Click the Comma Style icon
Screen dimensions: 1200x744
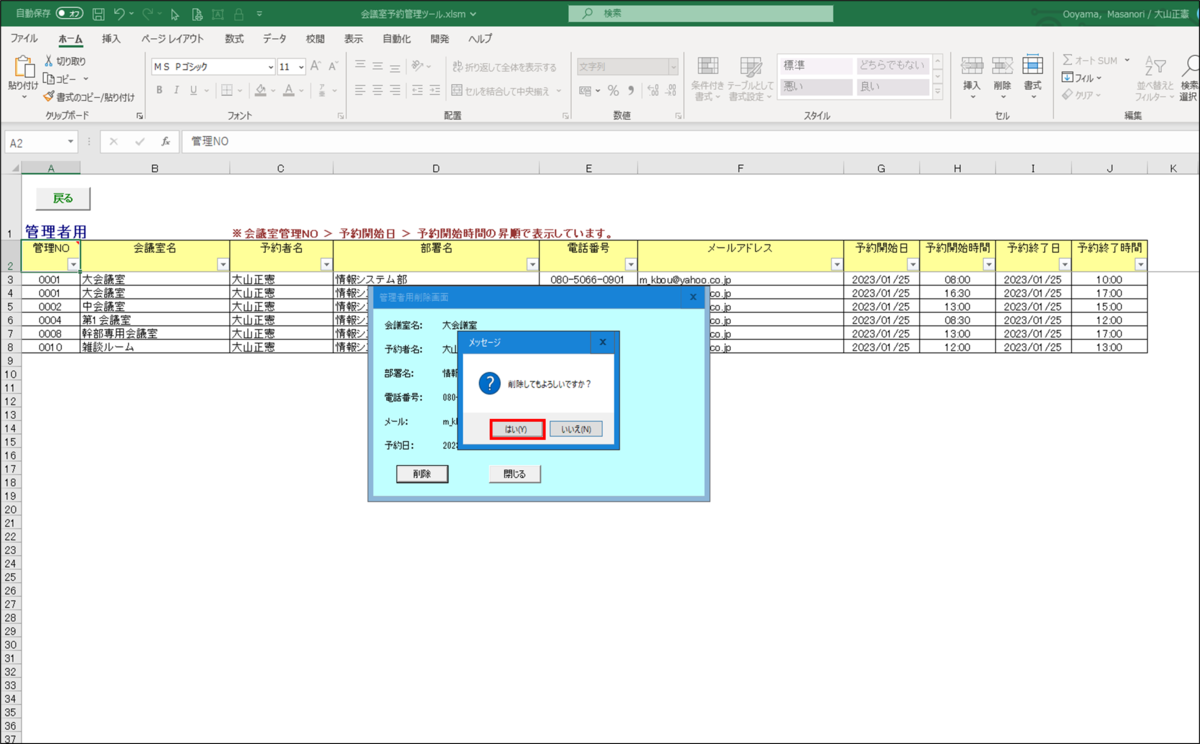632,90
